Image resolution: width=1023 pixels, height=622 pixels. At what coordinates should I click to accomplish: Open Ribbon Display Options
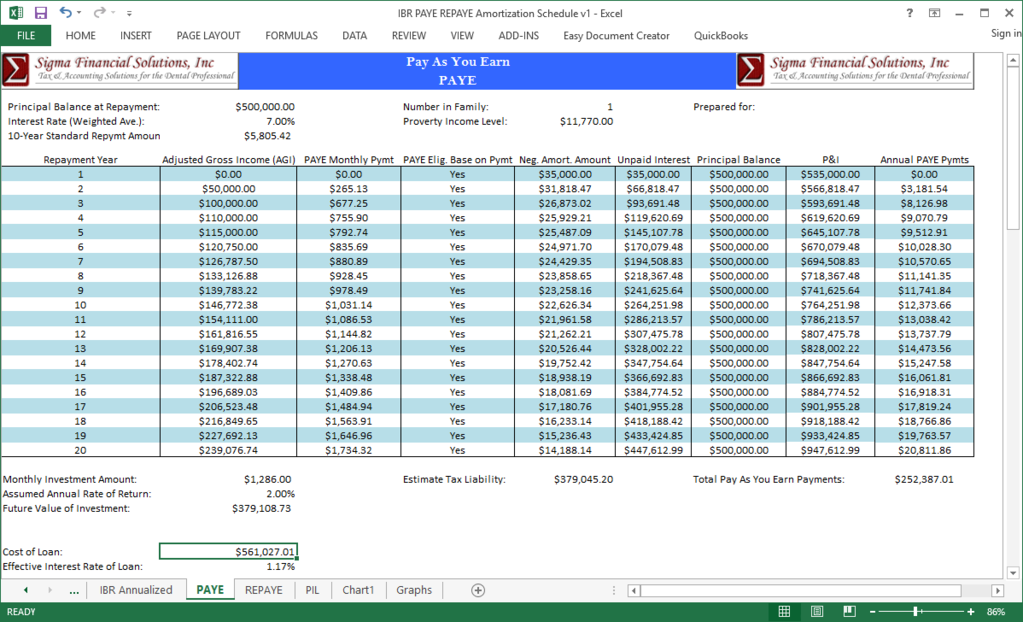pyautogui.click(x=934, y=13)
